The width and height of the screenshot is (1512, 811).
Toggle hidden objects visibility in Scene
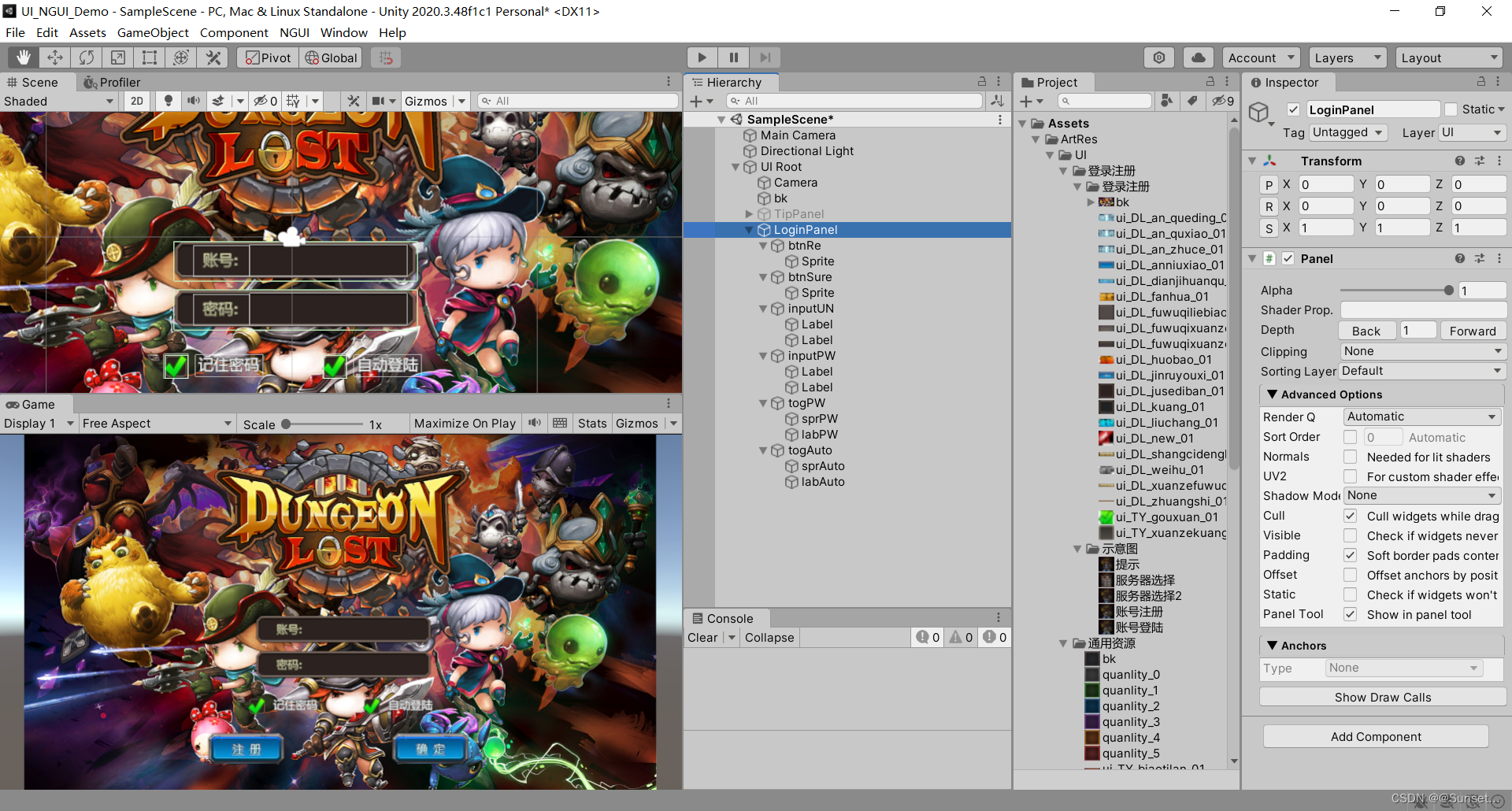tap(265, 101)
